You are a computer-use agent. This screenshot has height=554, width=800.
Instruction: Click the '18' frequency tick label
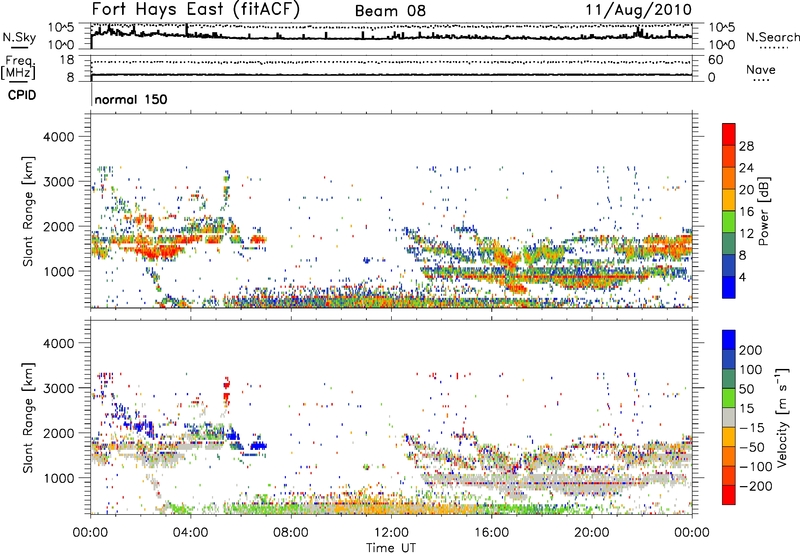tap(67, 60)
